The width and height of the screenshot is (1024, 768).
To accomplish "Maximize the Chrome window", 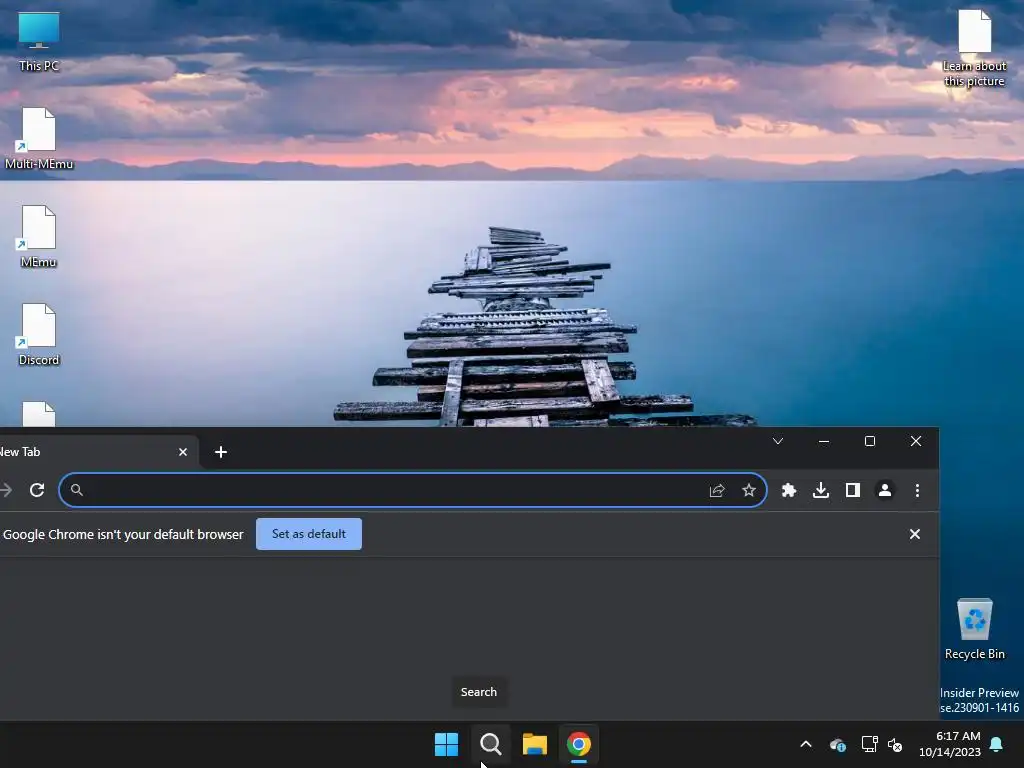I will pos(870,441).
